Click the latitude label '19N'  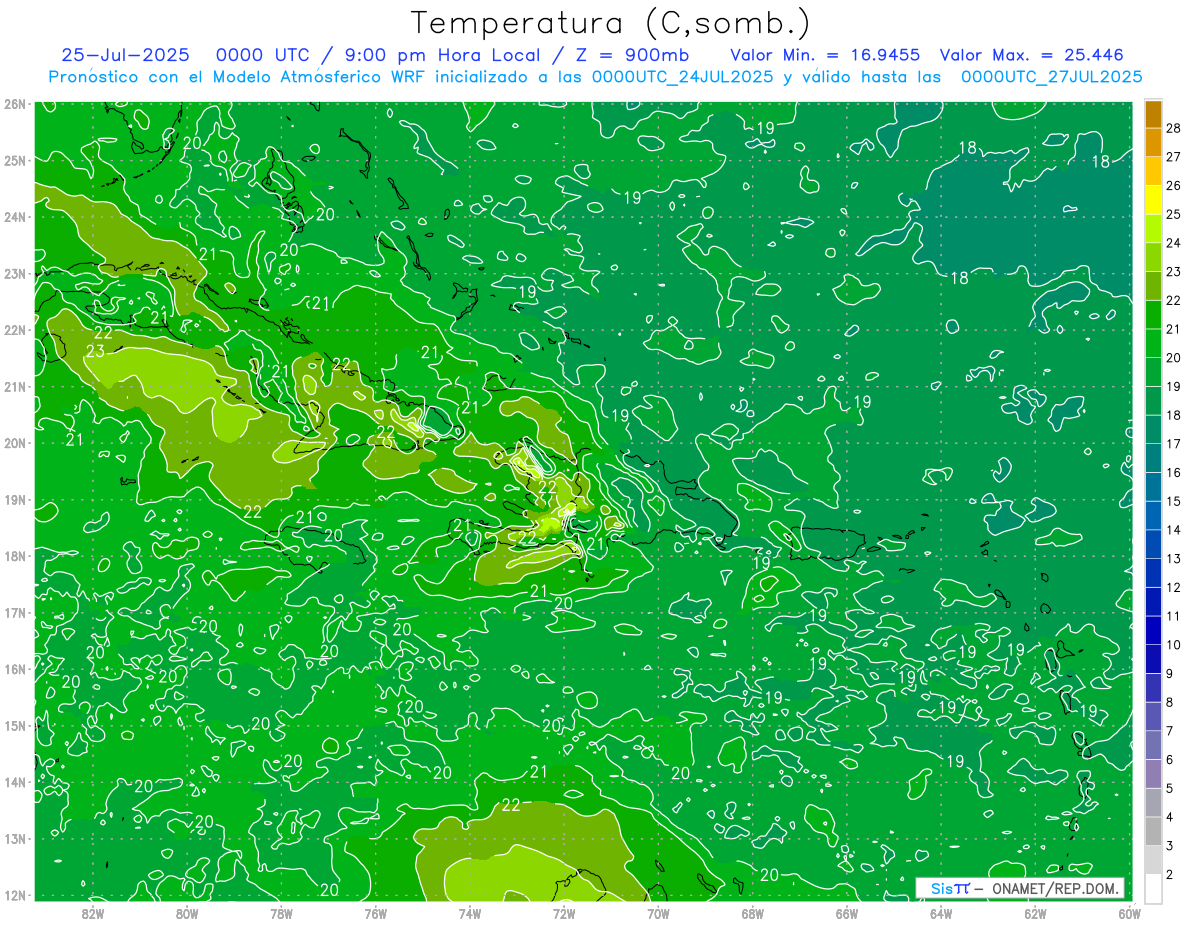click(14, 500)
